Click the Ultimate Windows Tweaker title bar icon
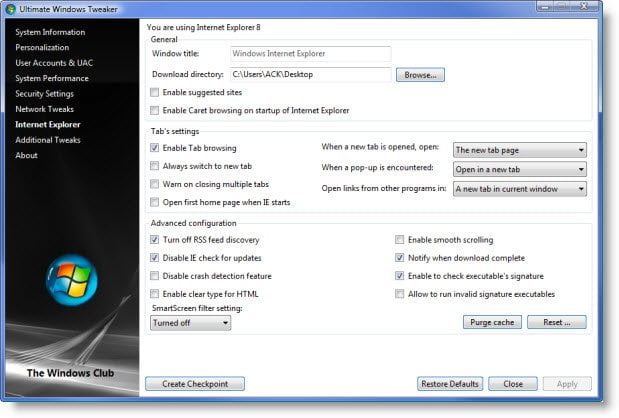 tap(11, 9)
